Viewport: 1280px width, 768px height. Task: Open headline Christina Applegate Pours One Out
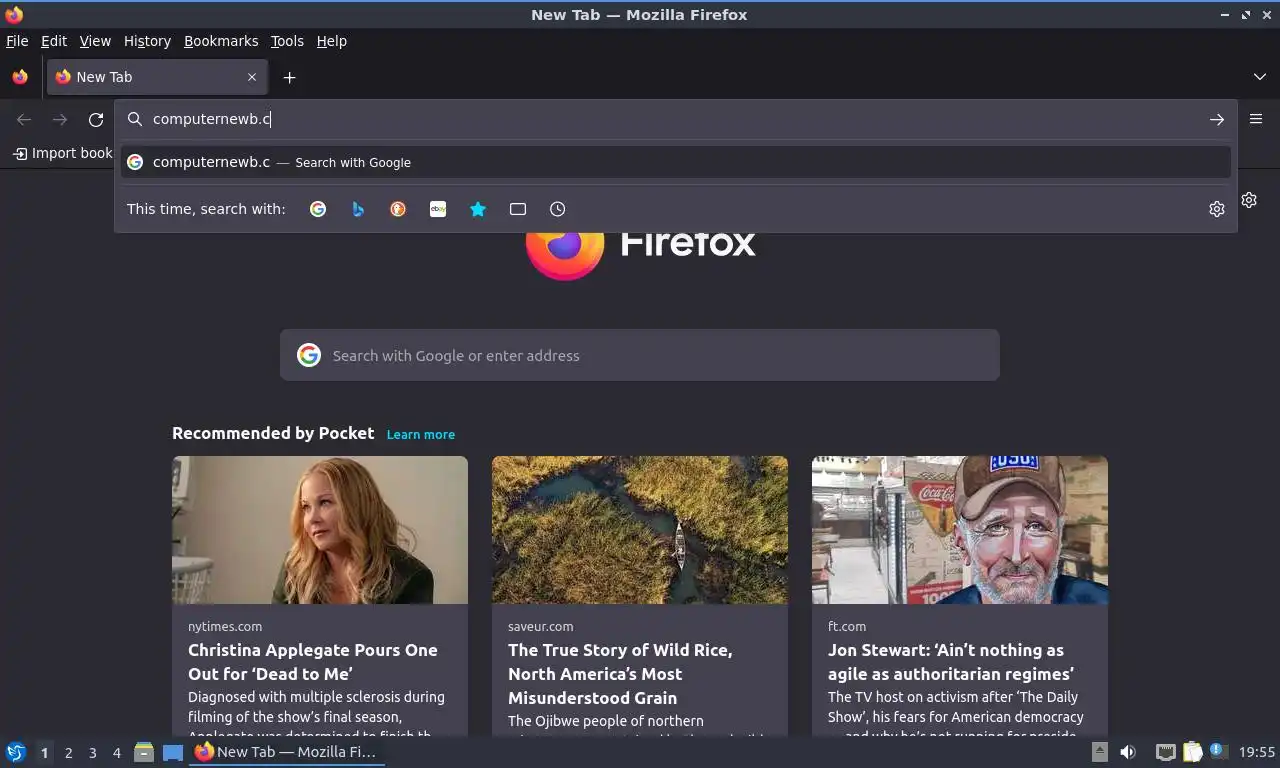pos(313,662)
